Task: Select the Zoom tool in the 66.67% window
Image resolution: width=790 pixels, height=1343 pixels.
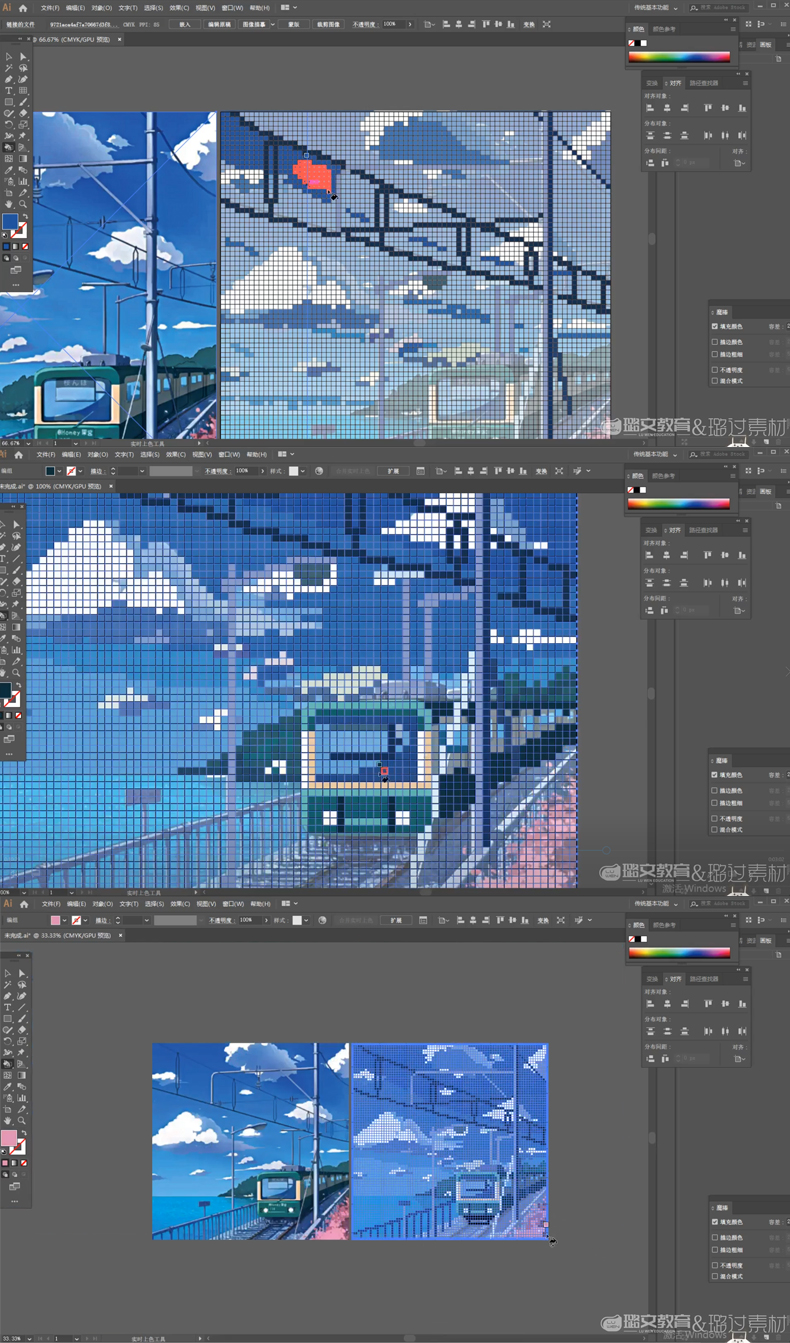Action: click(23, 204)
